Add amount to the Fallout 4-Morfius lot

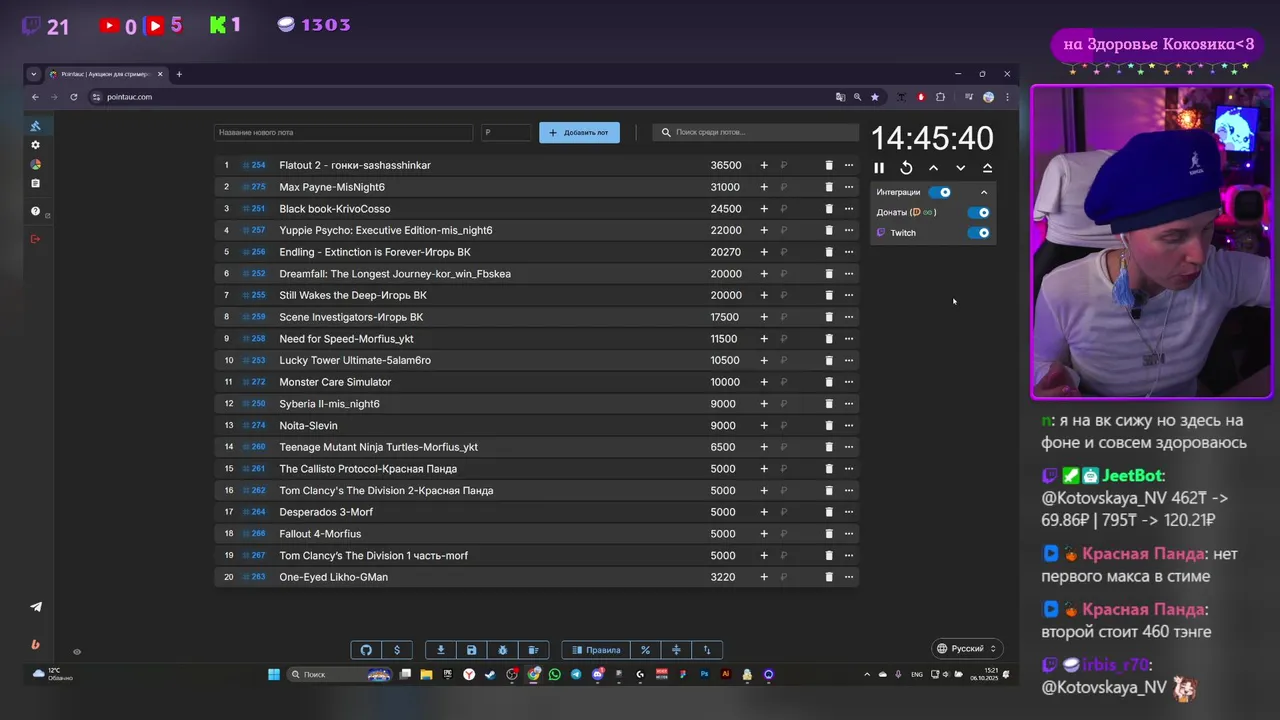[x=764, y=534]
